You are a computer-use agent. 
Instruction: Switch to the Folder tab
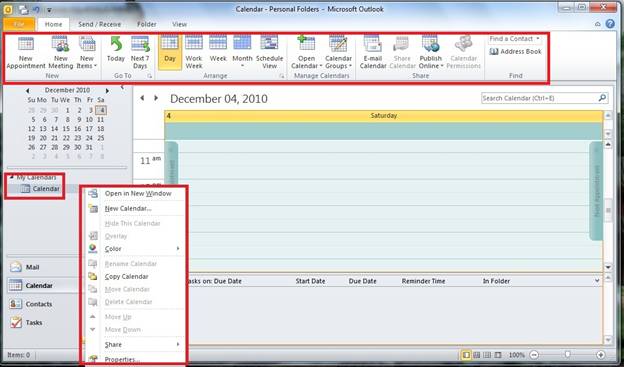pyautogui.click(x=147, y=24)
